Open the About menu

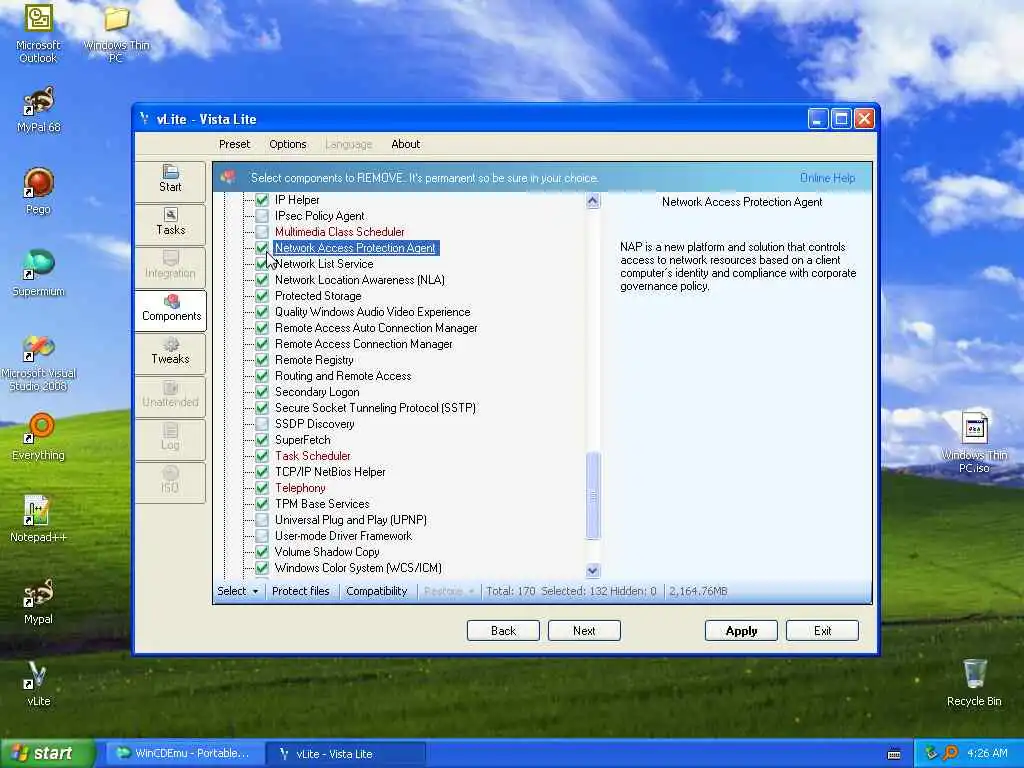406,144
